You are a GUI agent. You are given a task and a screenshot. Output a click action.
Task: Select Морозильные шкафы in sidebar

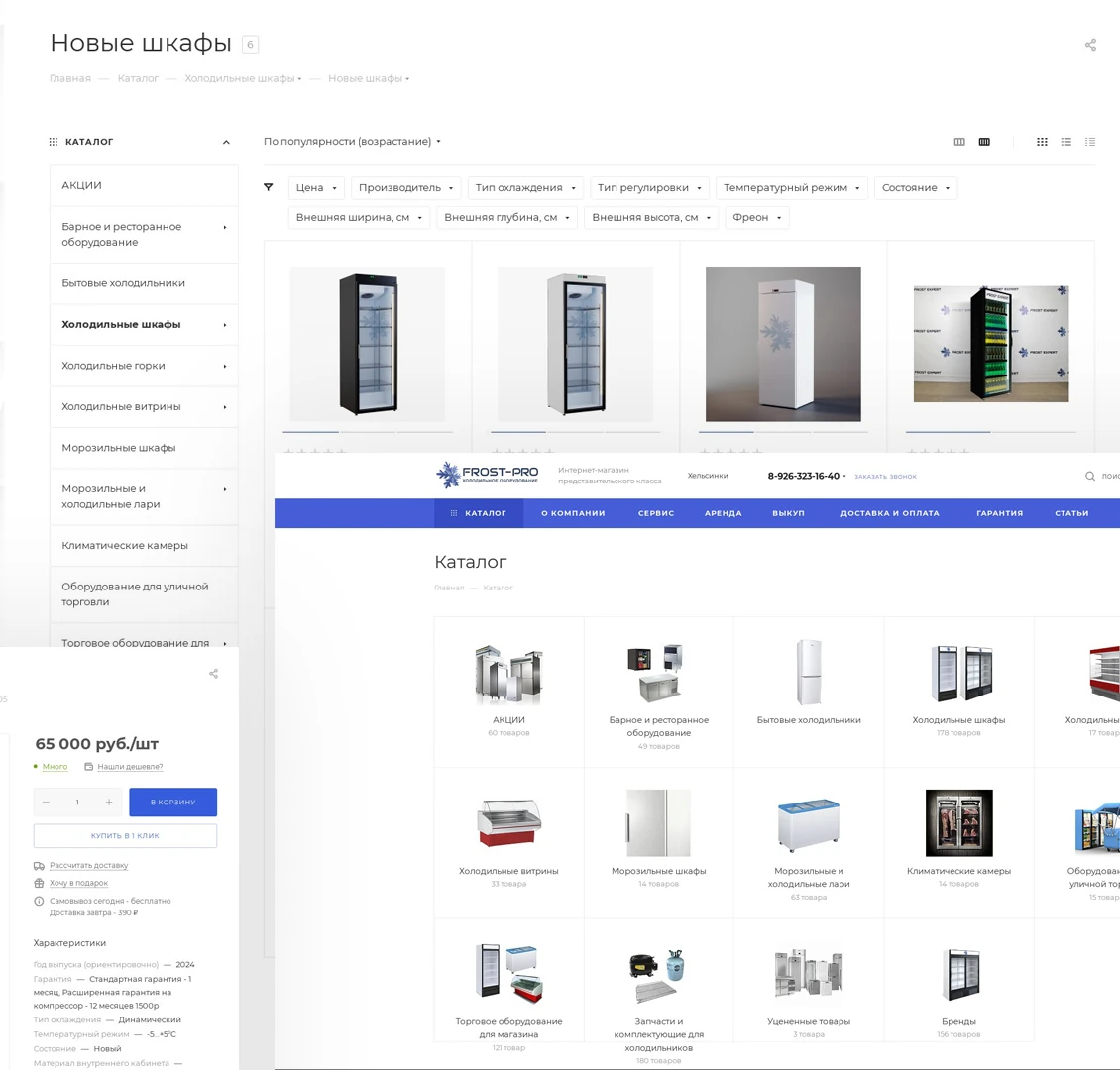coord(145,448)
